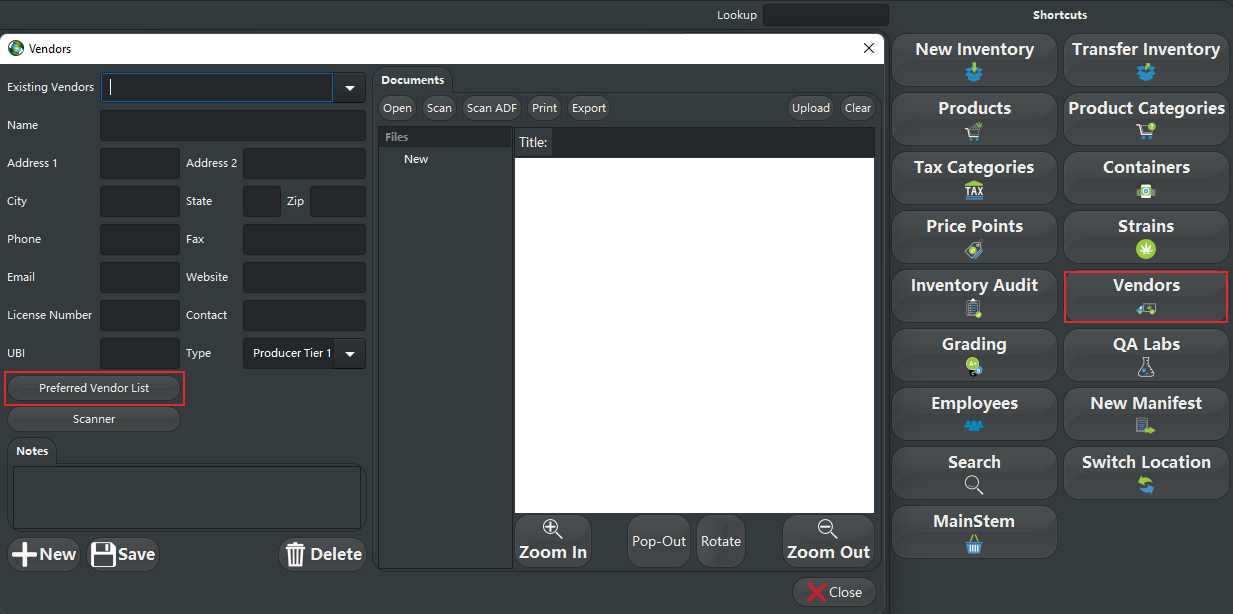This screenshot has height=614, width=1233.
Task: Launch the Inventory Audit tool
Action: (973, 295)
